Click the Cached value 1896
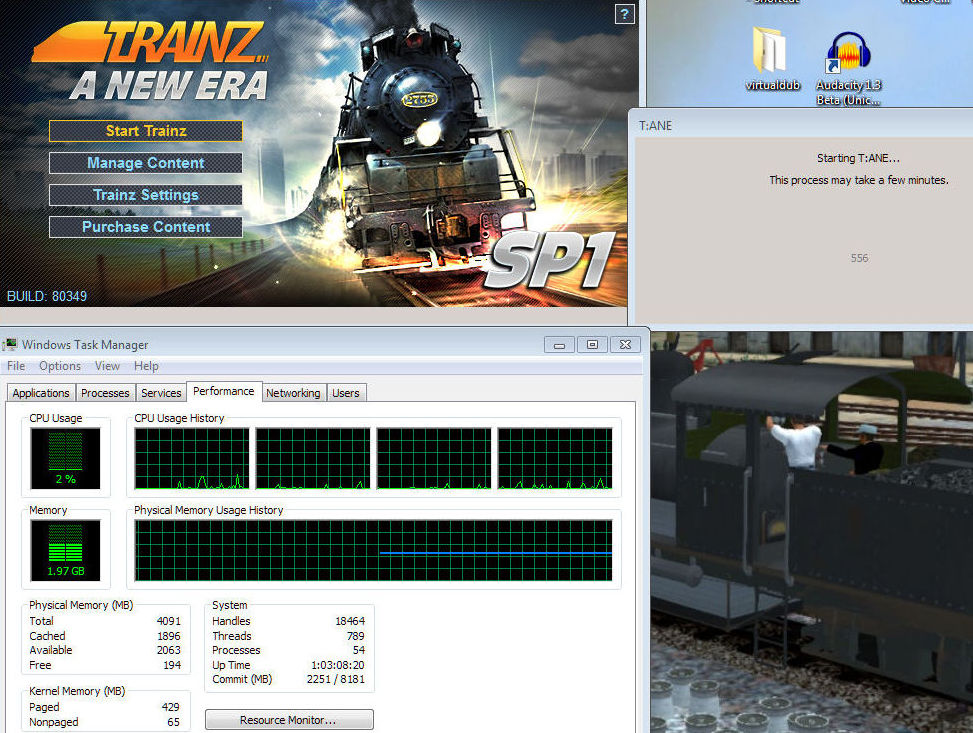This screenshot has width=973, height=733. [169, 636]
